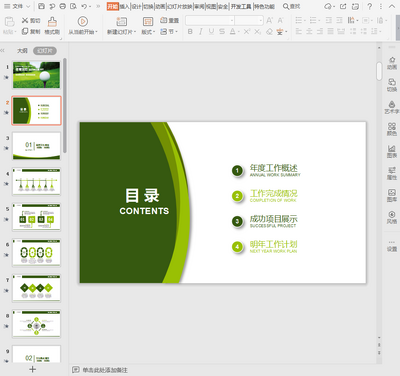Open the Image Library (图库) side panel
Screen dimensions: 400x376
392,195
